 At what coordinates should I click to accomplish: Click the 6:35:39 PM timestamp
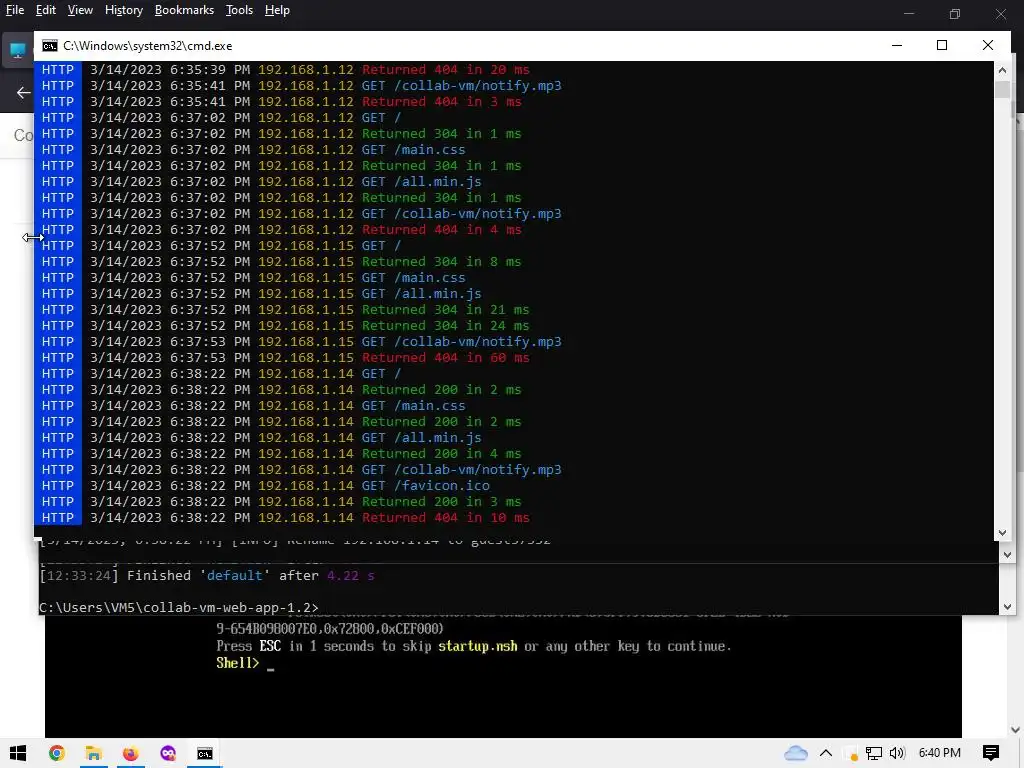170,69
